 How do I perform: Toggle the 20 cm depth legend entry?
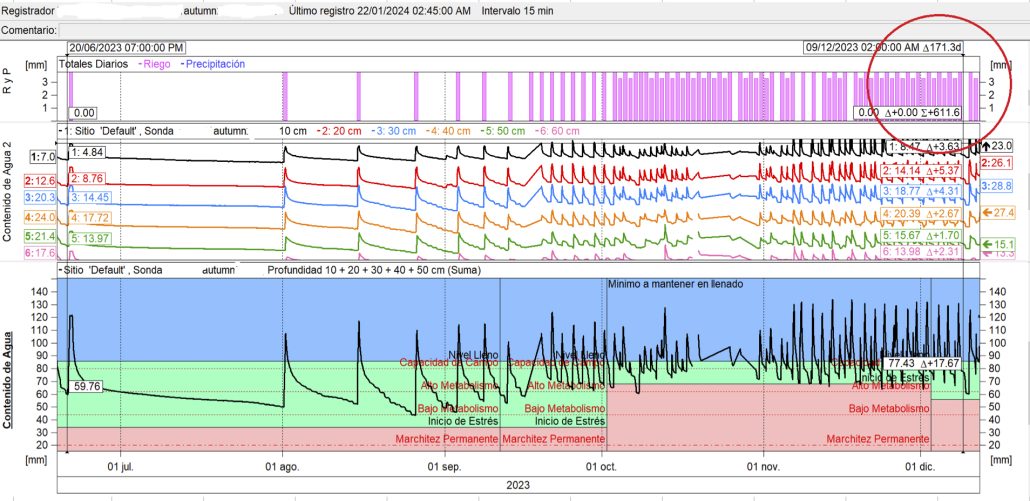point(340,131)
